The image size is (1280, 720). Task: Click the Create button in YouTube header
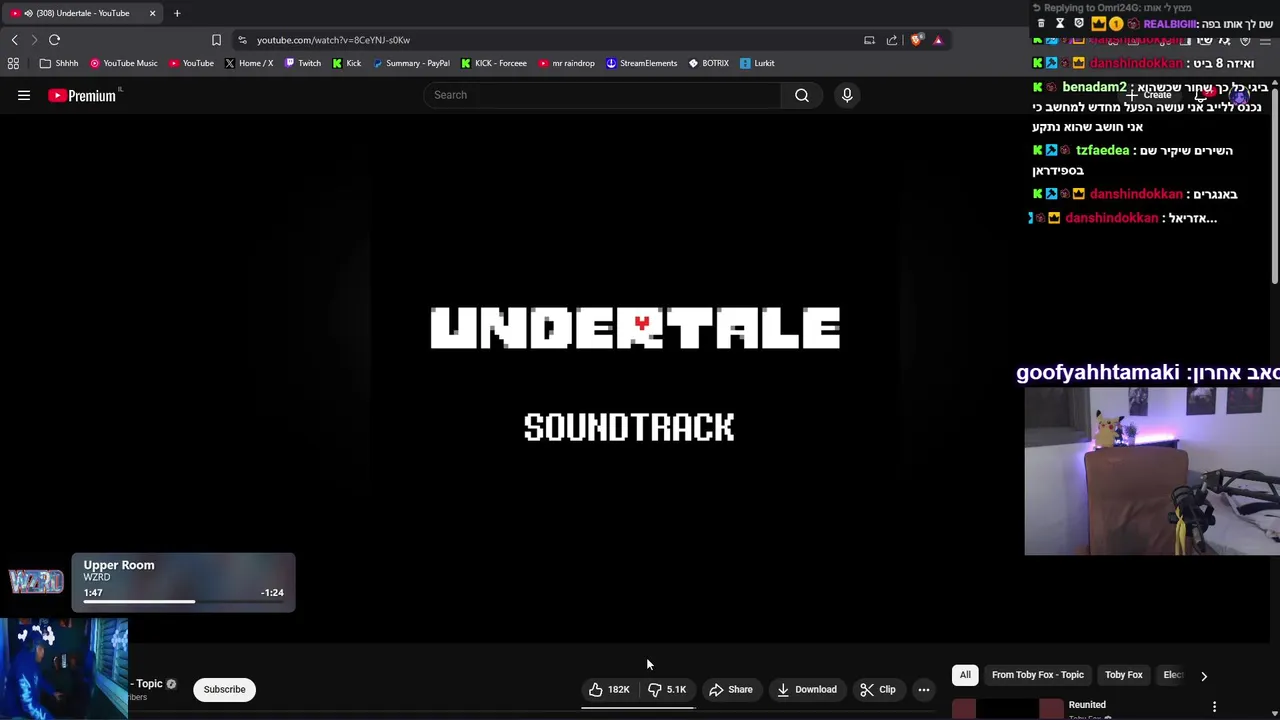click(x=1149, y=95)
